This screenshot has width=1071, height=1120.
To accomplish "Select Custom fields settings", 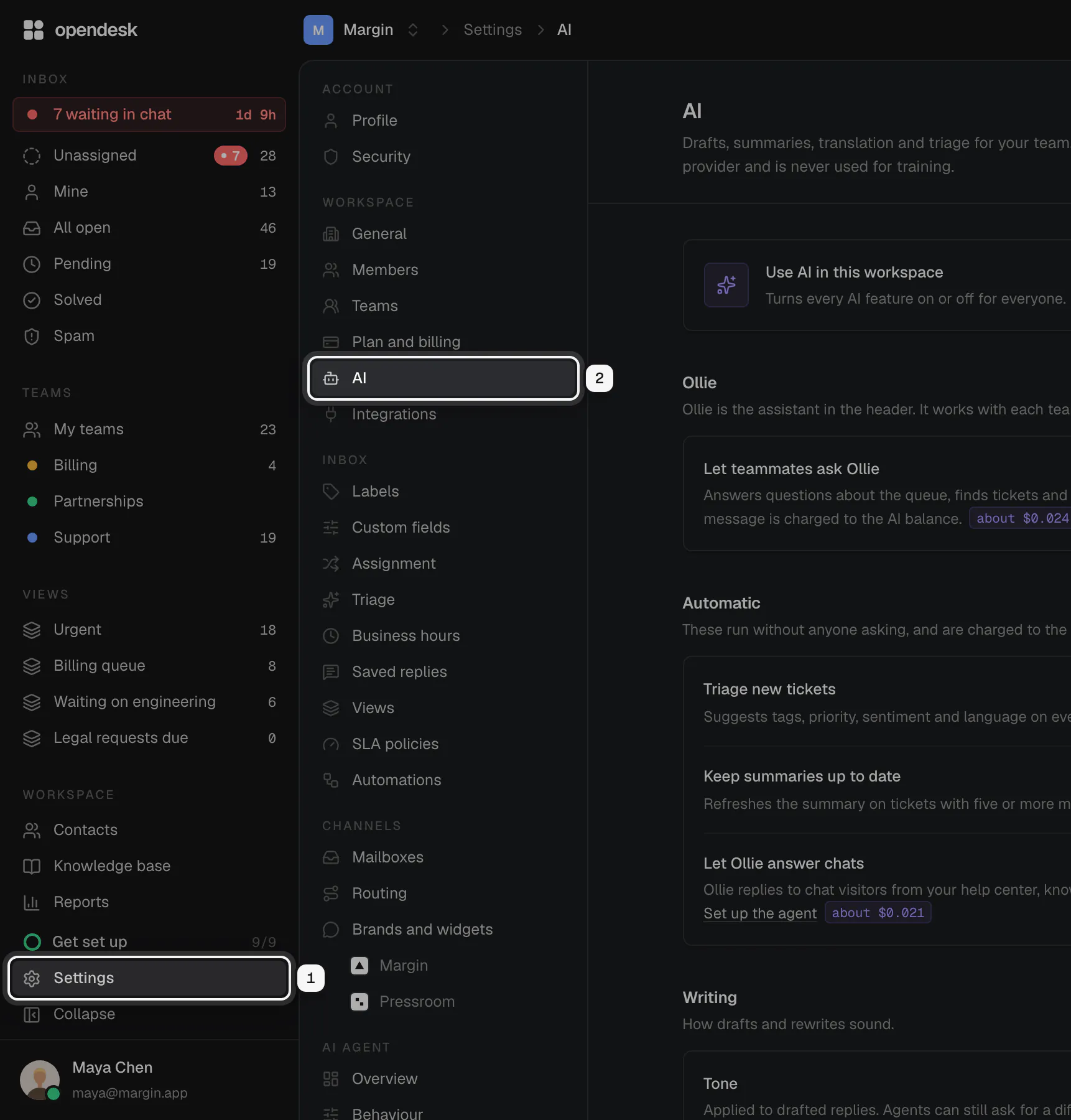I will [x=444, y=528].
